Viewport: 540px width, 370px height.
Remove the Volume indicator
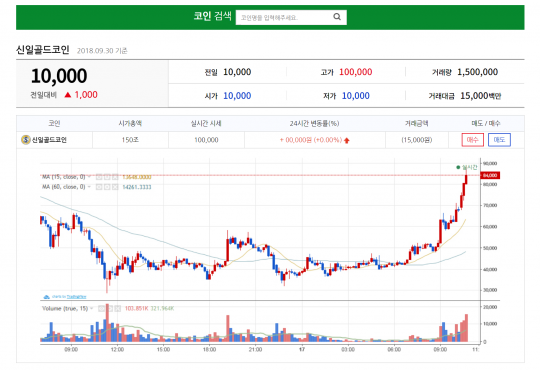click(117, 309)
